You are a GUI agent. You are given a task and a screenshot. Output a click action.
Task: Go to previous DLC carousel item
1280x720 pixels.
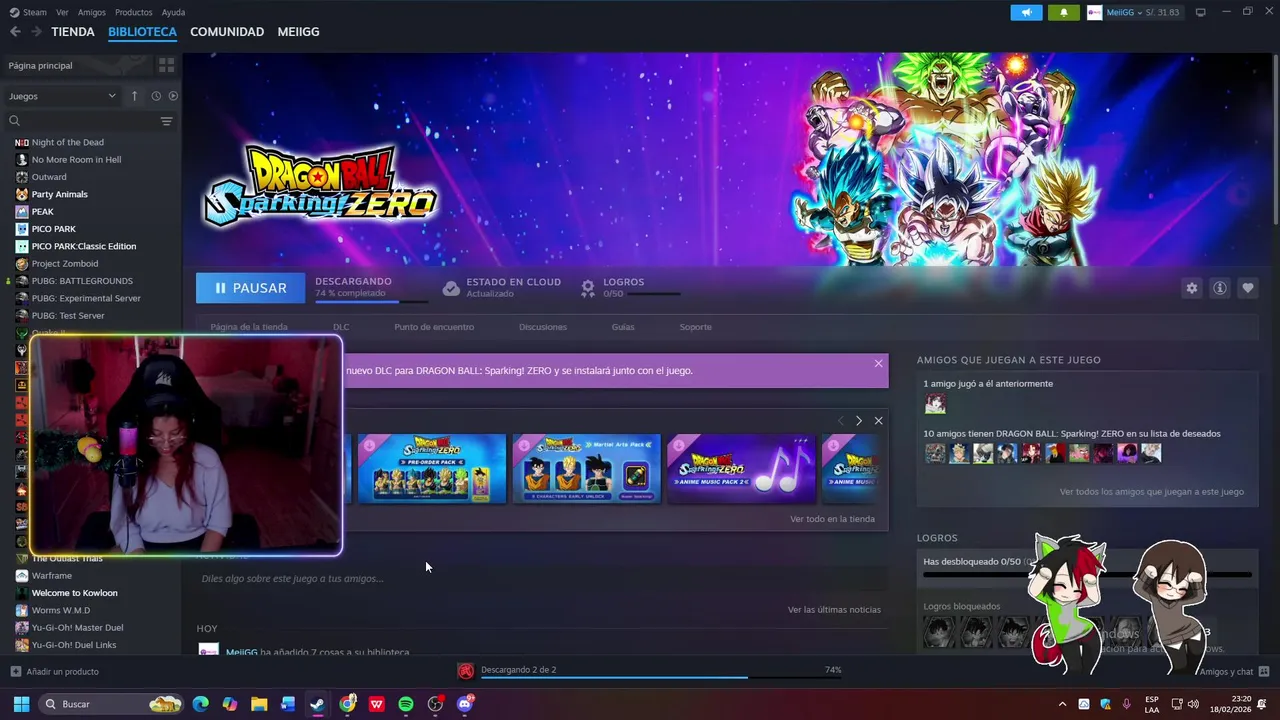point(841,421)
